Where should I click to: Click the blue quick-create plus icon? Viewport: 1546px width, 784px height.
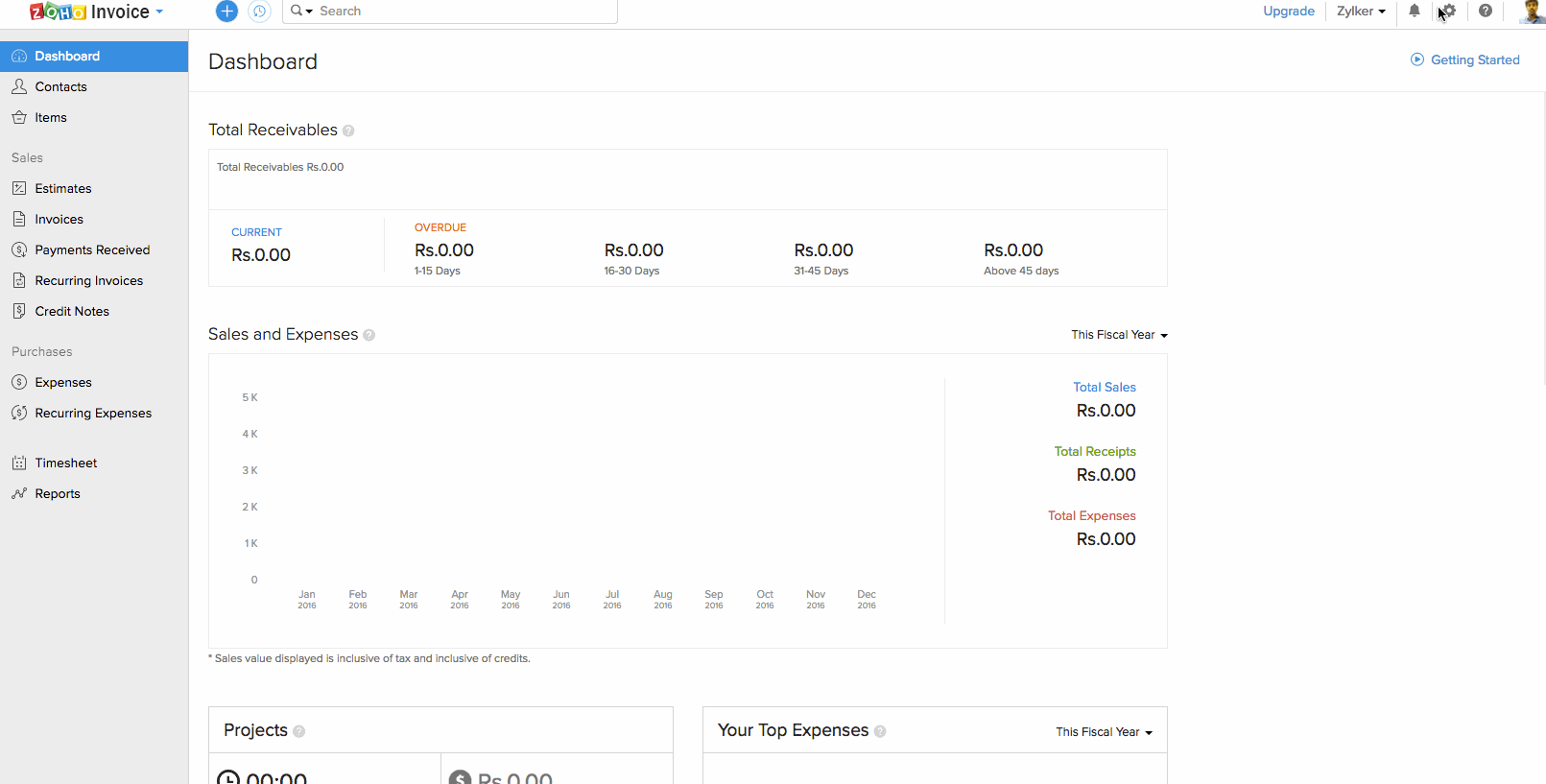(x=226, y=12)
